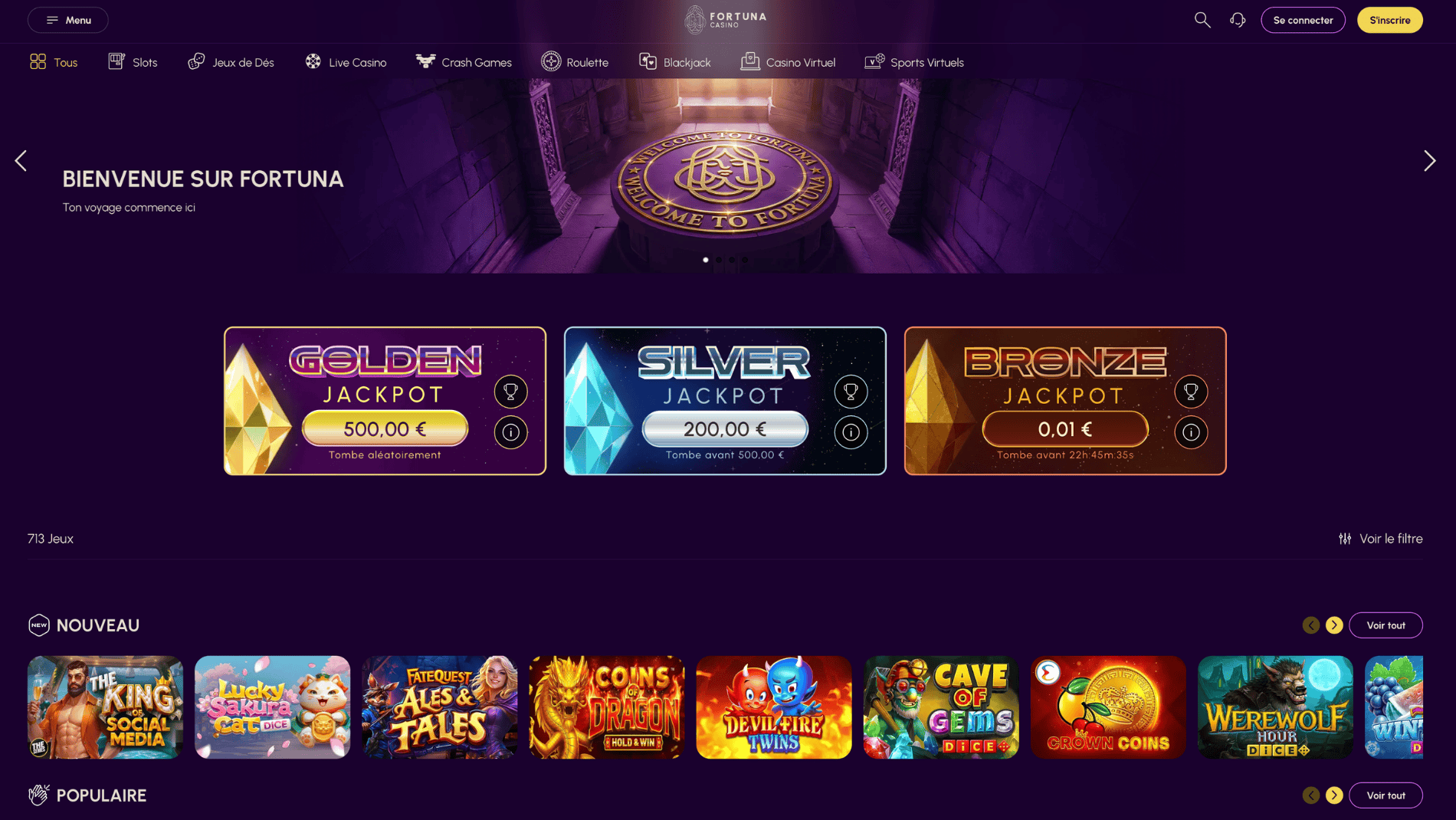
Task: Open the search magnifier icon
Action: [1202, 20]
